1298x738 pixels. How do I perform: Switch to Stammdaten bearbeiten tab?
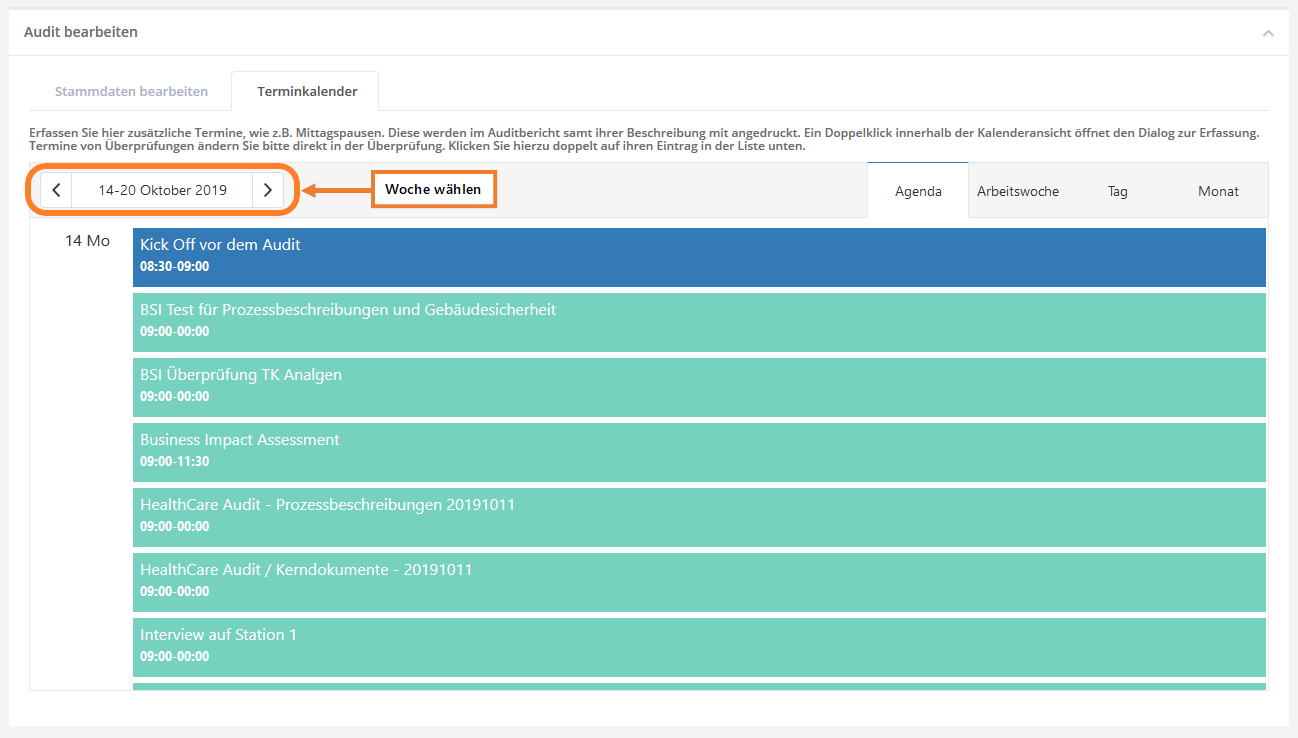point(131,91)
